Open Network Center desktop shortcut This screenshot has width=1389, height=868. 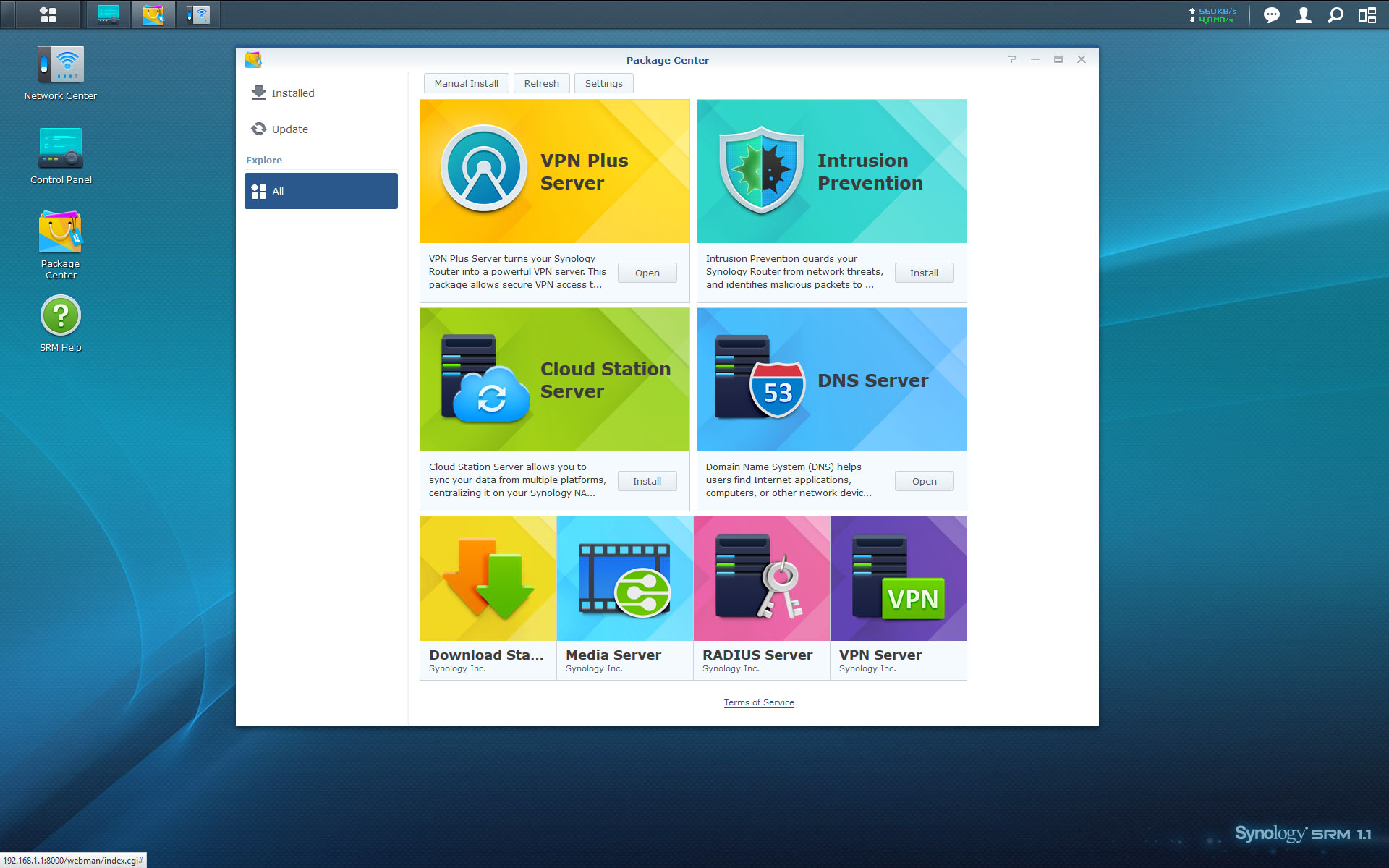pos(61,72)
